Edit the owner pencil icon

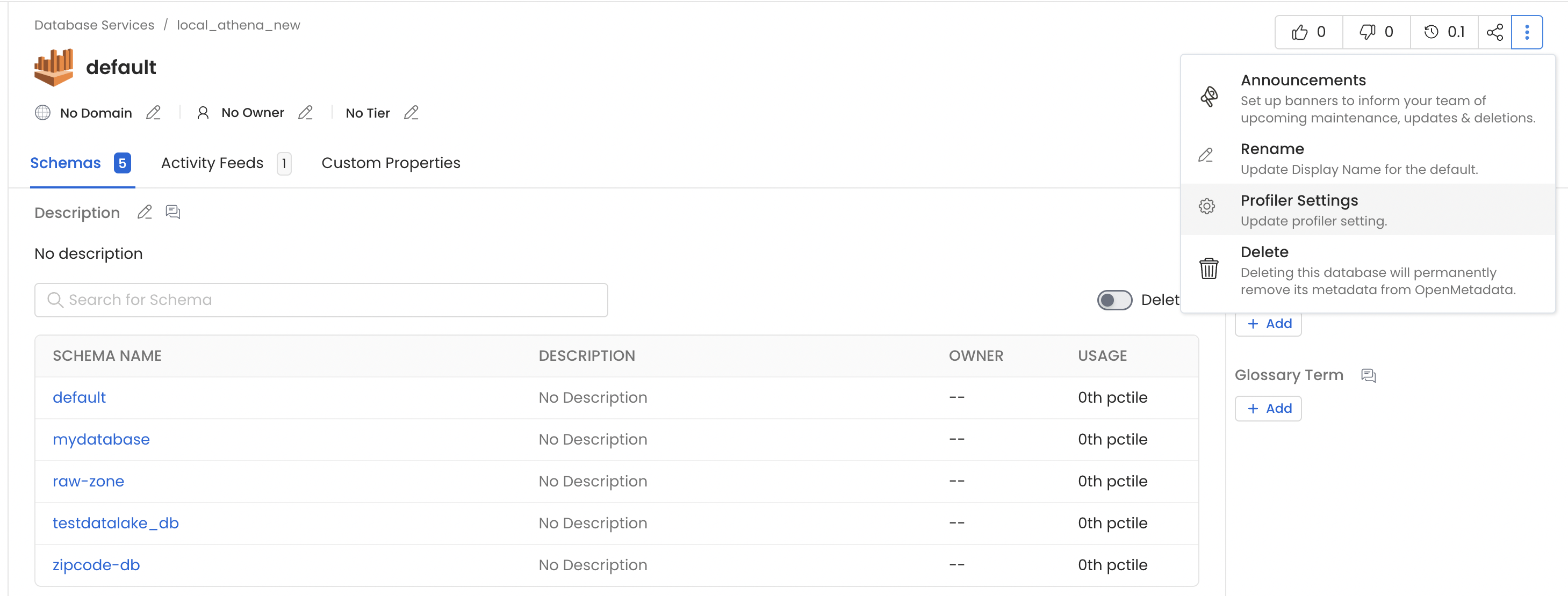pyautogui.click(x=306, y=113)
